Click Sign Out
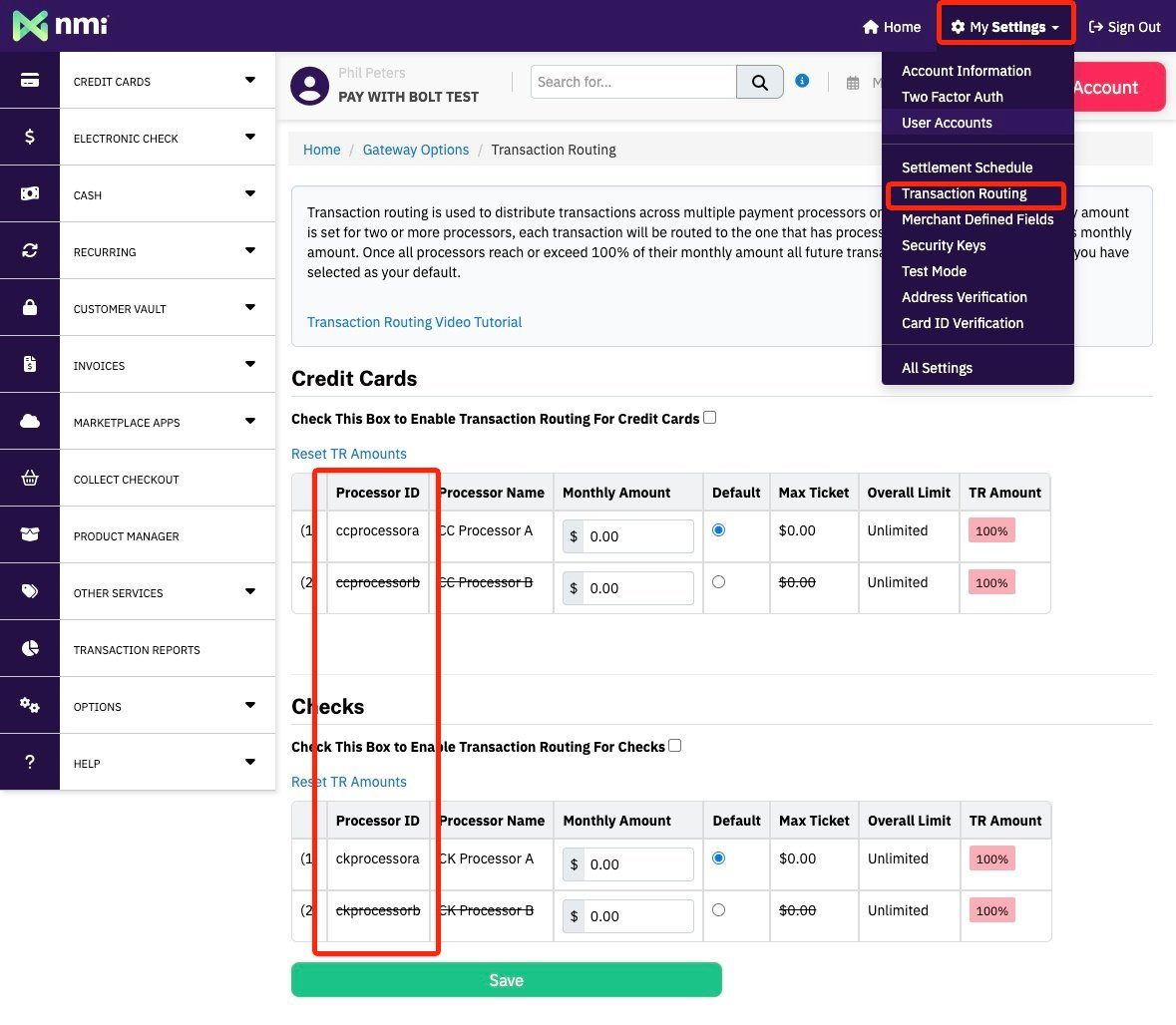The image size is (1176, 1025). [x=1124, y=27]
